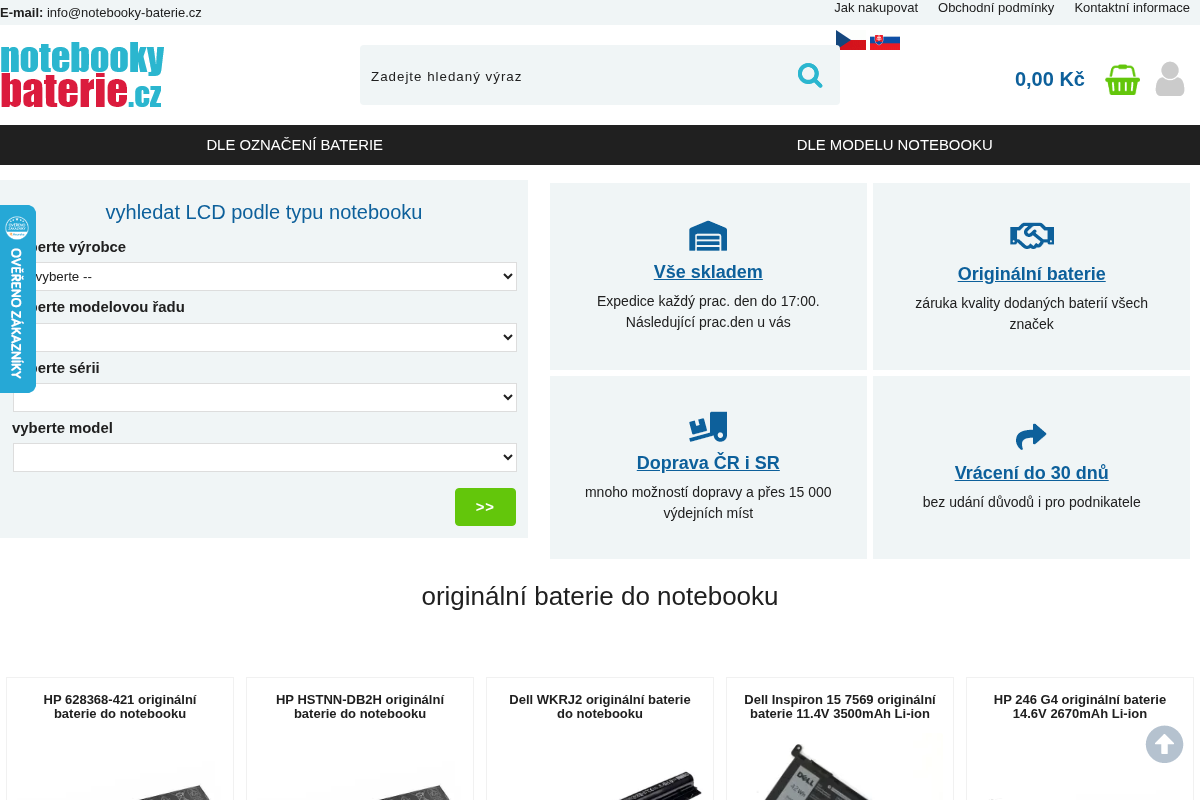This screenshot has width=1200, height=800.
Task: Open the vyberte výrobce dropdown
Action: tap(265, 276)
